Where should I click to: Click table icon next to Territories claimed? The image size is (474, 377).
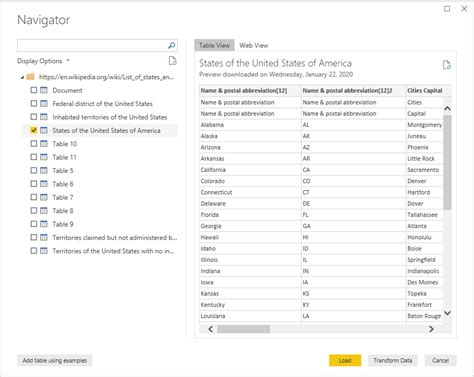[44, 237]
